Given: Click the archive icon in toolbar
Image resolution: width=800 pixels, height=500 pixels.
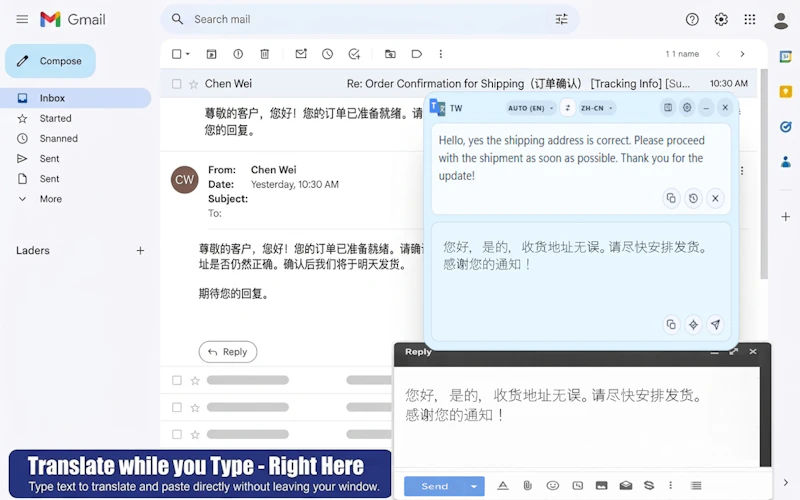Looking at the screenshot, I should click(211, 54).
